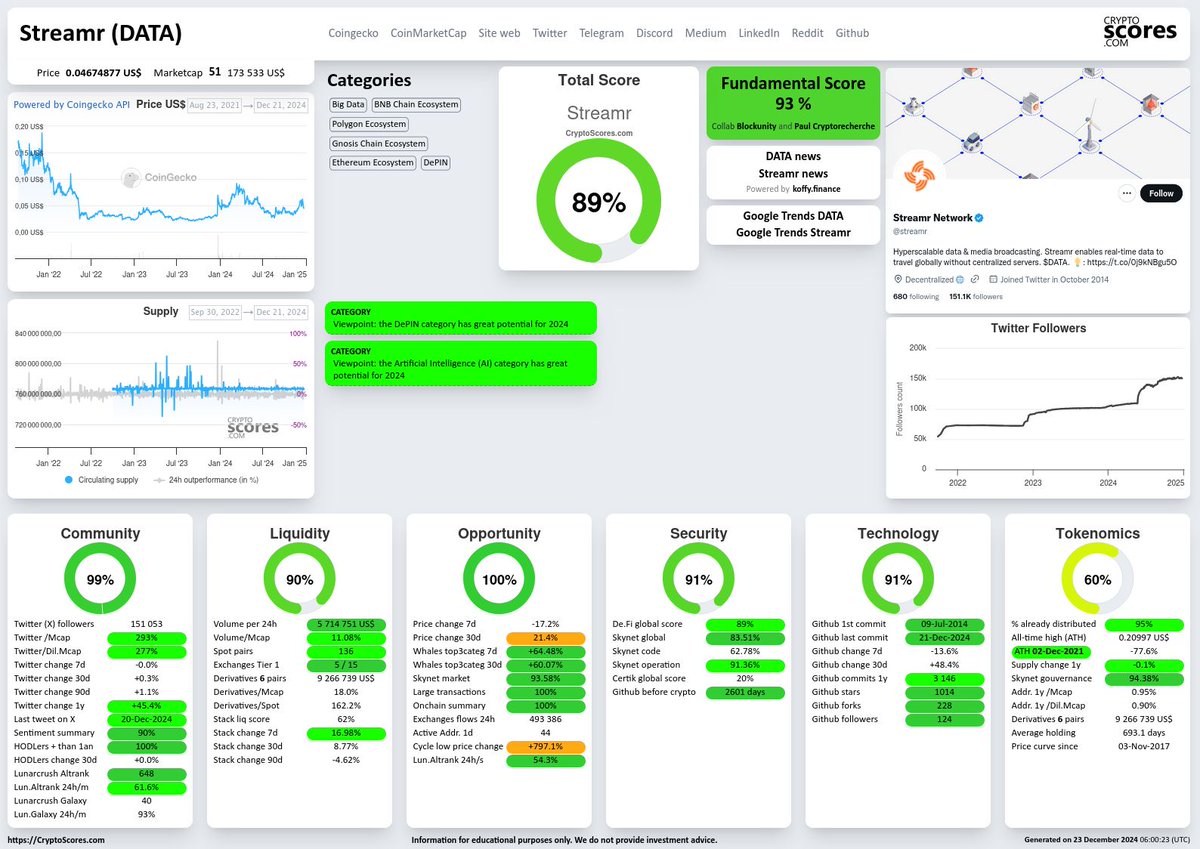Open the Twitter link in the header
This screenshot has height=849, width=1200.
pos(549,33)
